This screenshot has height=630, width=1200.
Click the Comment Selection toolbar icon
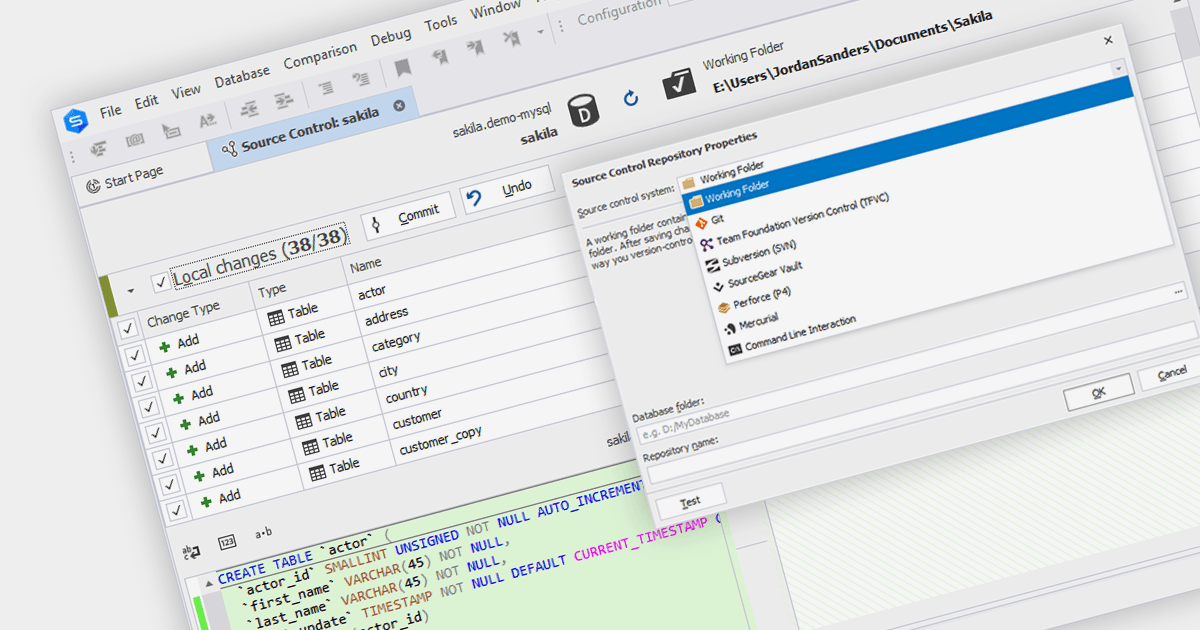click(325, 87)
